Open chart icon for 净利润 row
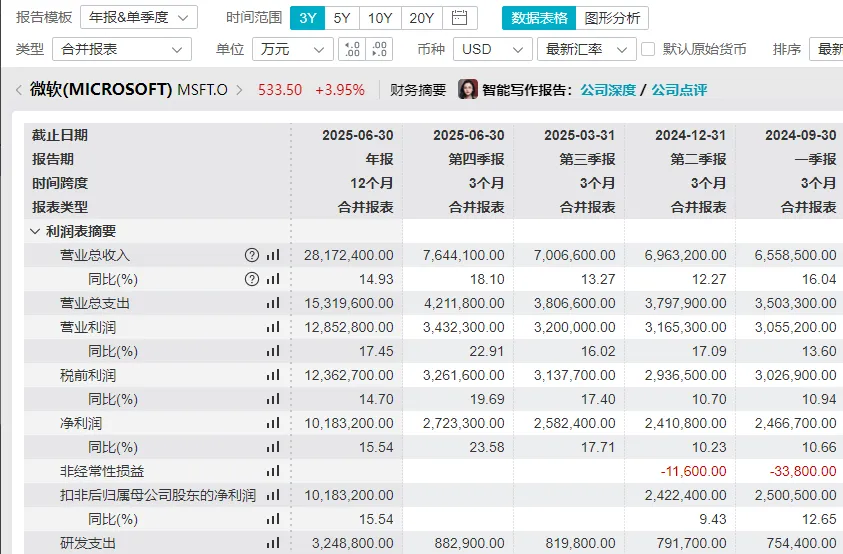Screen dimensions: 843x554 click(x=273, y=423)
